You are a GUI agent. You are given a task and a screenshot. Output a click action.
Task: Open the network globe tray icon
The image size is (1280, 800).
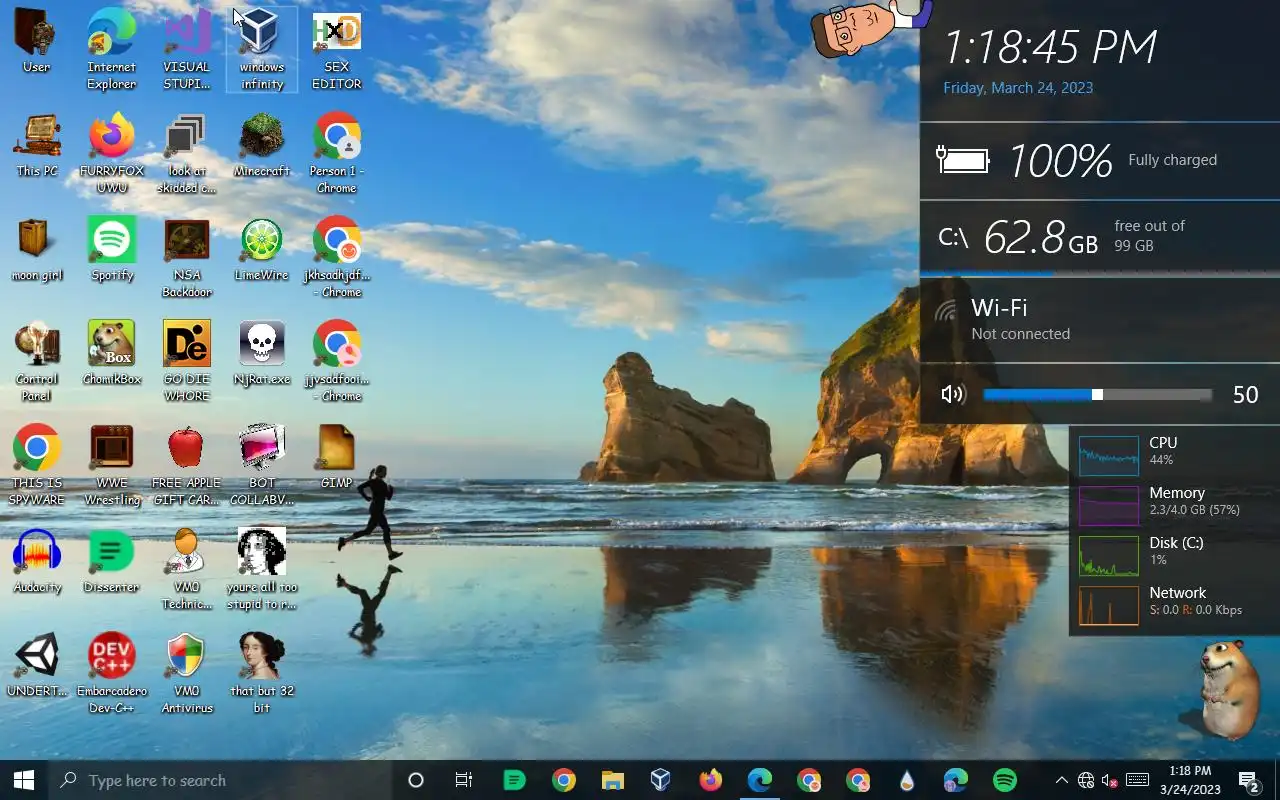click(1086, 780)
